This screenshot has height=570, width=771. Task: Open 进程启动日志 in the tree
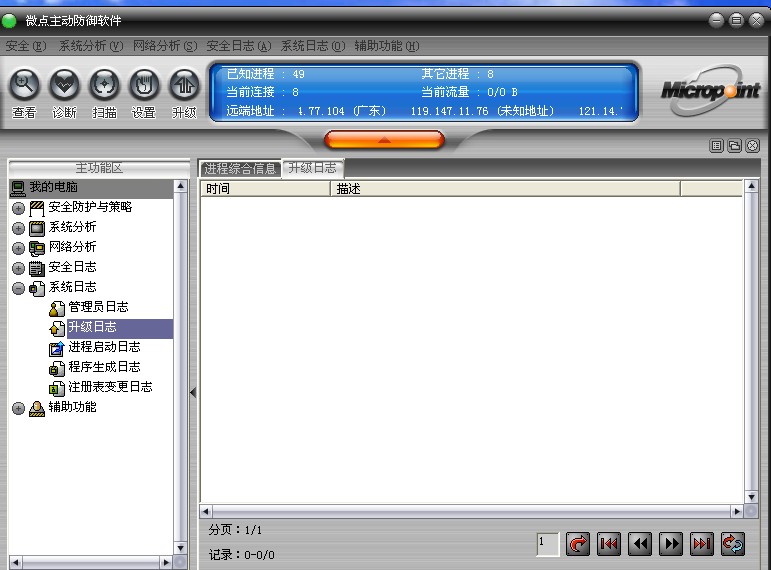click(x=104, y=347)
